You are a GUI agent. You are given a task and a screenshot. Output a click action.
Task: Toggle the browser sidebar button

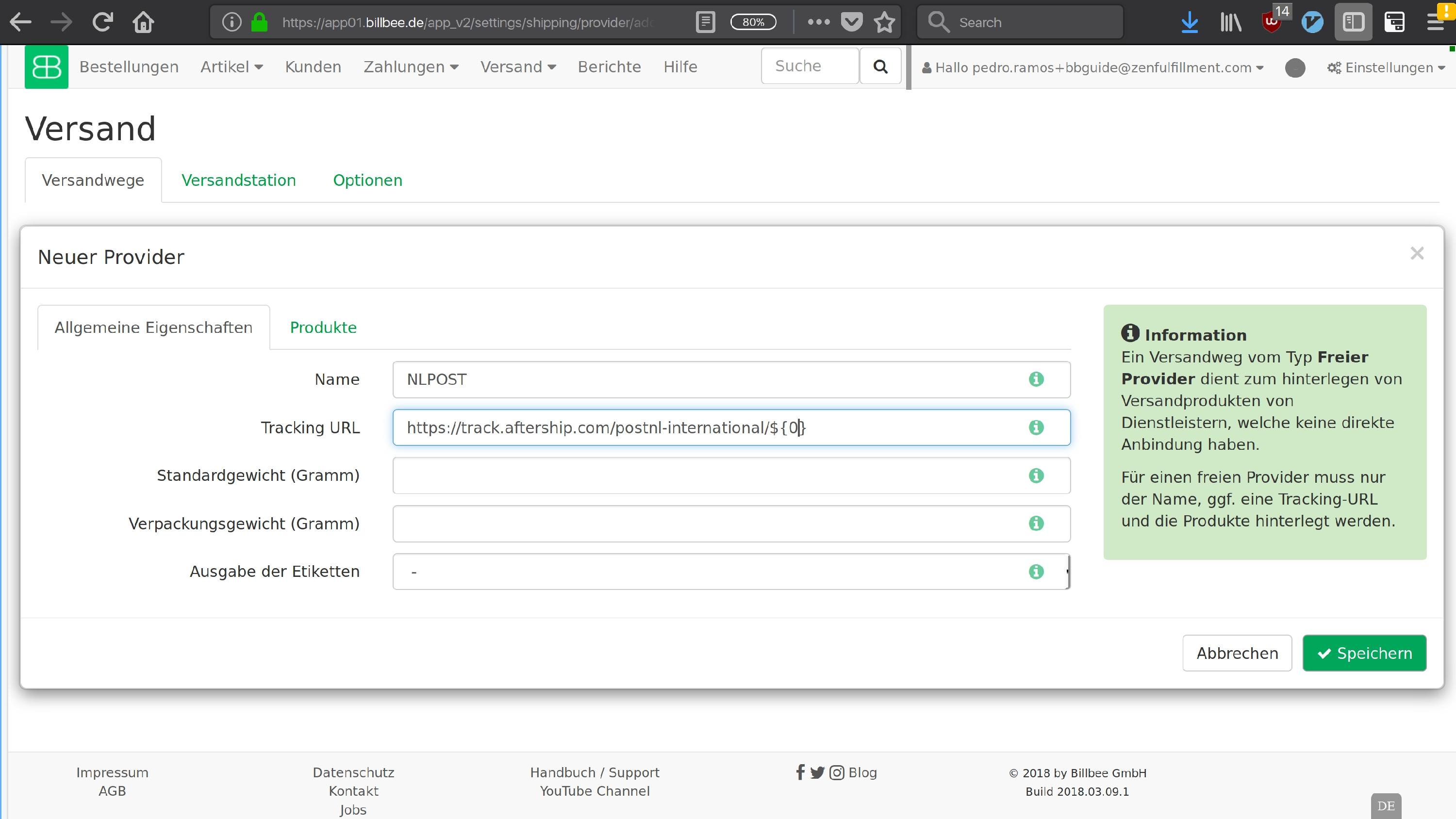pyautogui.click(x=1353, y=23)
